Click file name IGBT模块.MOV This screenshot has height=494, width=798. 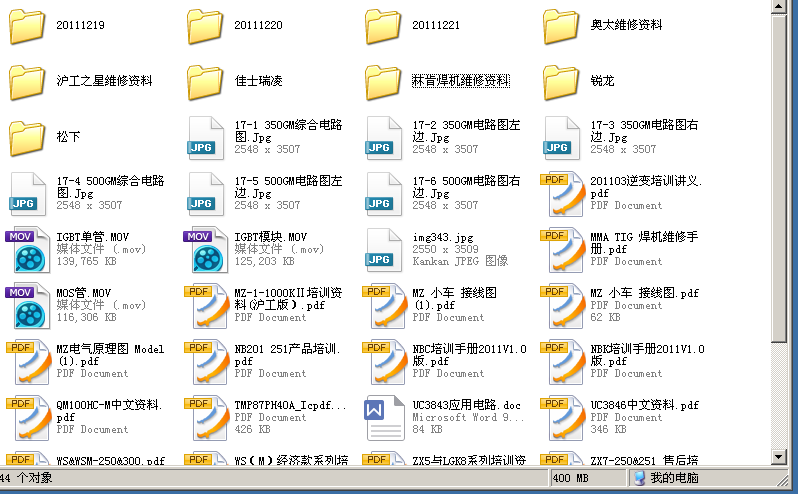tap(271, 237)
